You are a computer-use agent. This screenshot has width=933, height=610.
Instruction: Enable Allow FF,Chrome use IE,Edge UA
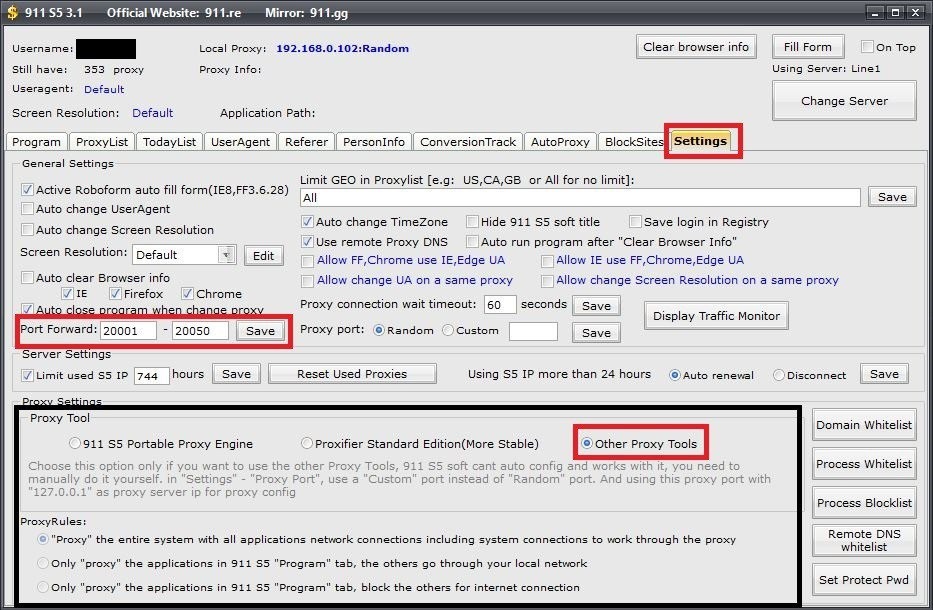[307, 261]
